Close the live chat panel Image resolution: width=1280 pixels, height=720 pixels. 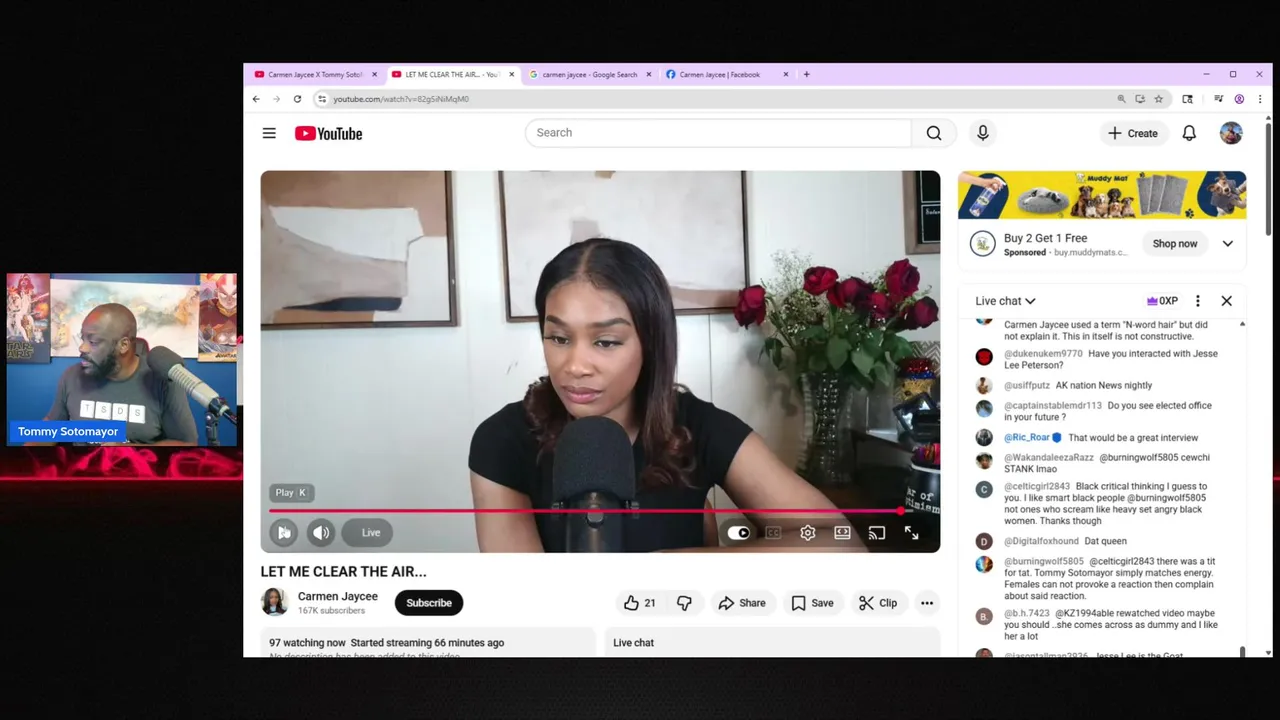1226,301
